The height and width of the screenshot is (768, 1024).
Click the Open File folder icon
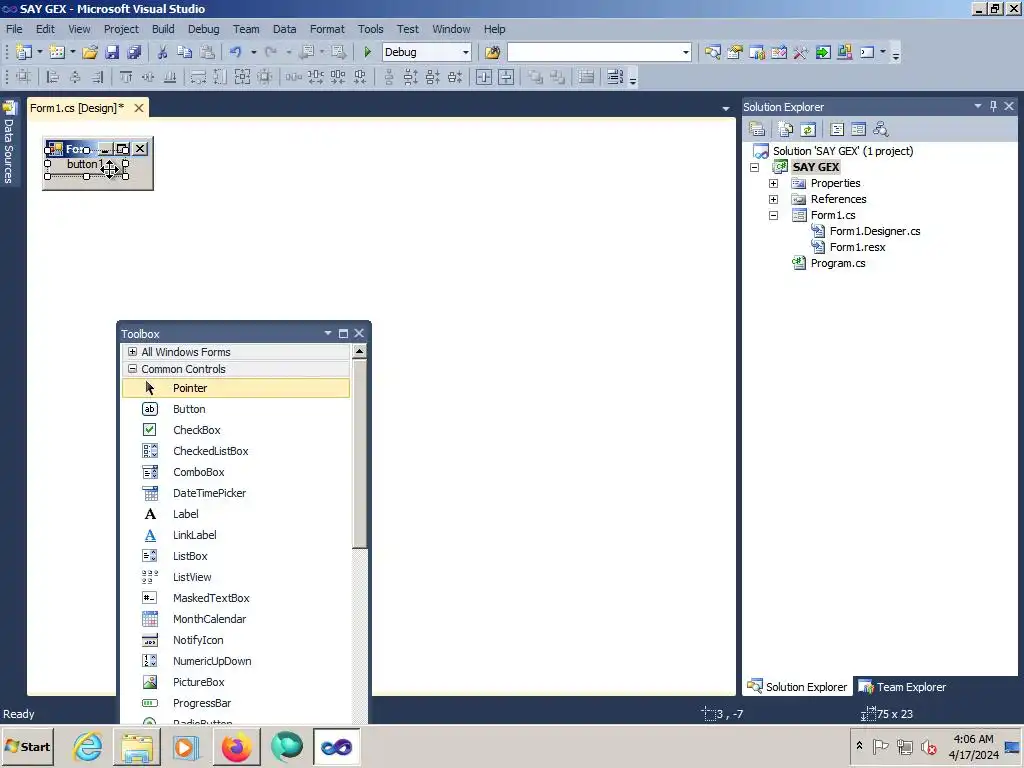(x=90, y=52)
